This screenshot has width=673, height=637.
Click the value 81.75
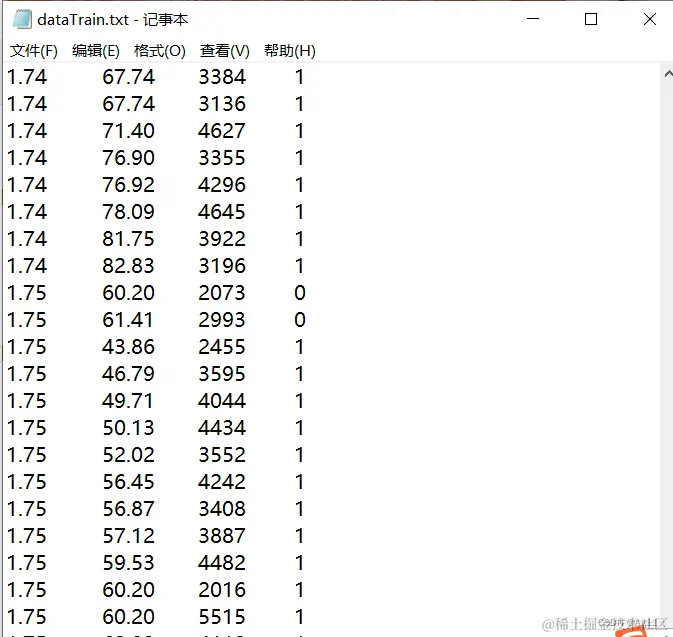pyautogui.click(x=128, y=239)
